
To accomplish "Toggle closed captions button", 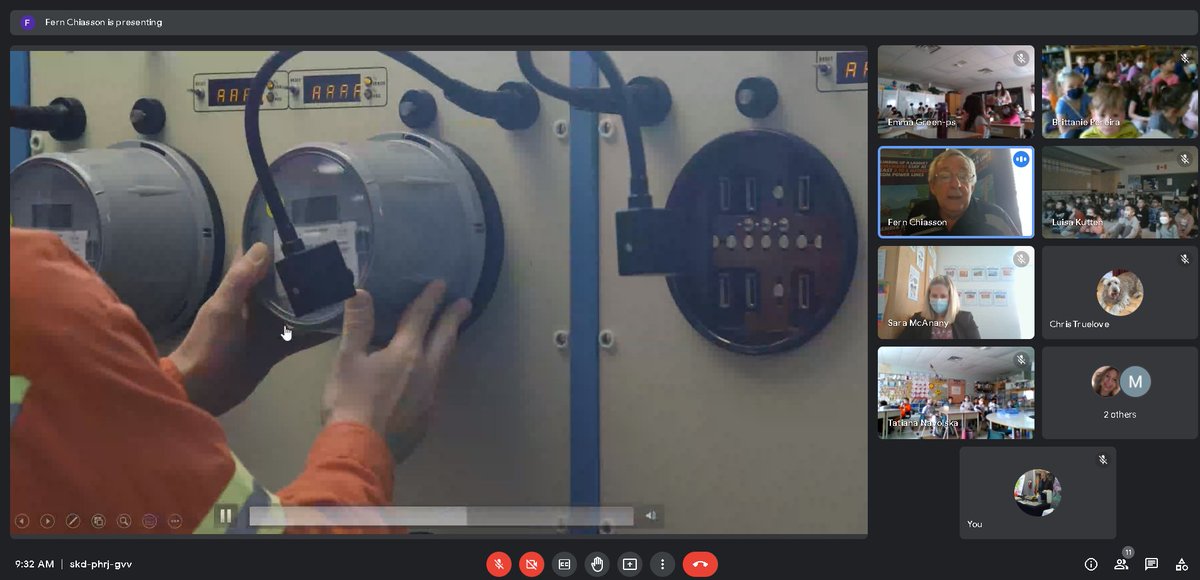I will tap(564, 564).
